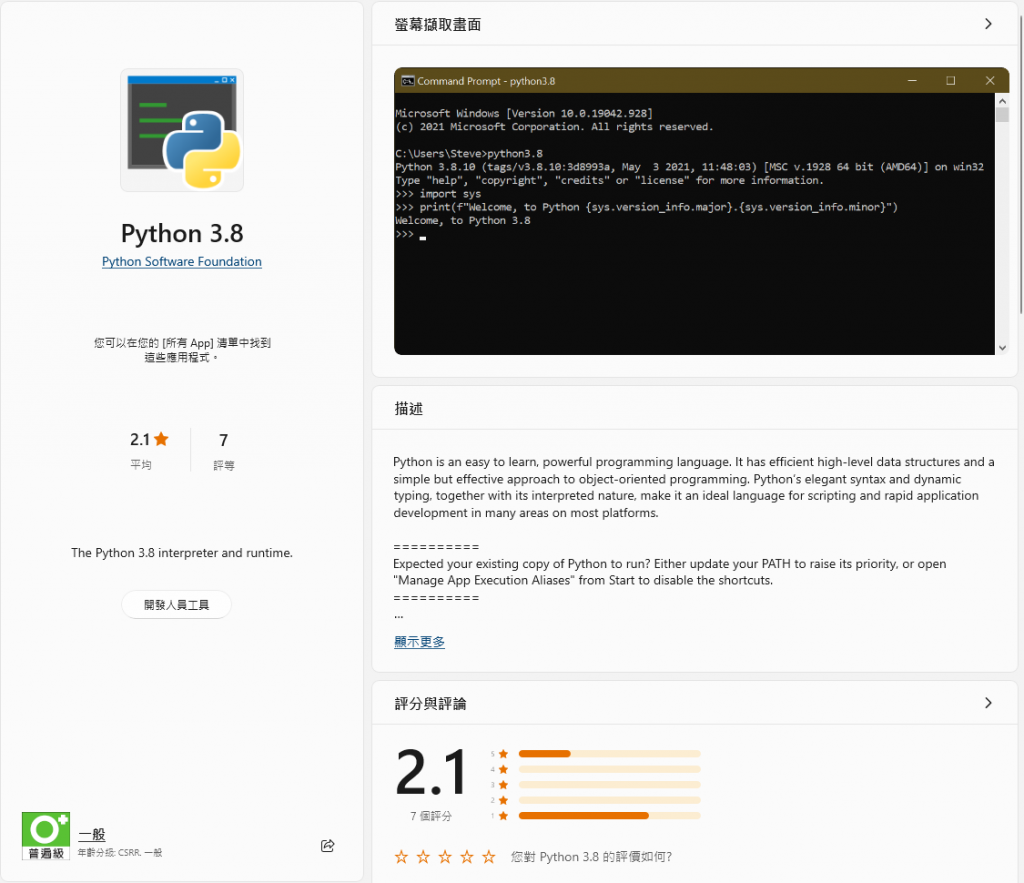Click the 4-star rating bar
The image size is (1024, 883).
pyautogui.click(x=609, y=769)
